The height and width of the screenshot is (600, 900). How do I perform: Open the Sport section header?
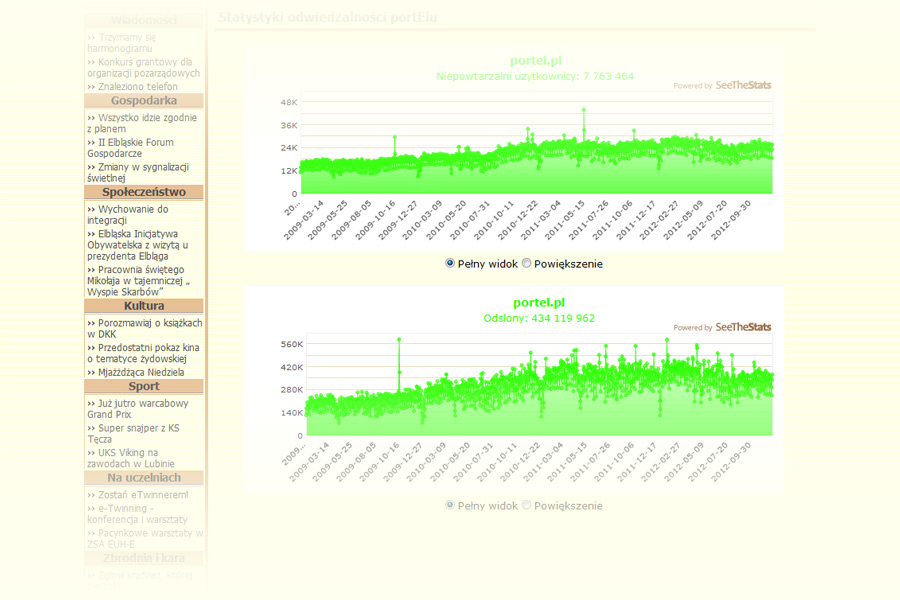point(144,386)
